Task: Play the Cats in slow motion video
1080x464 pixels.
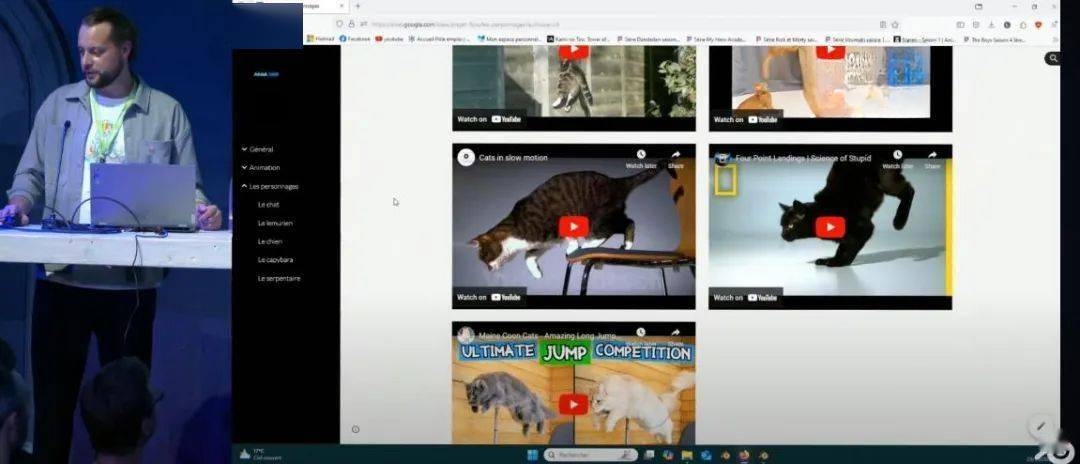Action: coord(573,226)
